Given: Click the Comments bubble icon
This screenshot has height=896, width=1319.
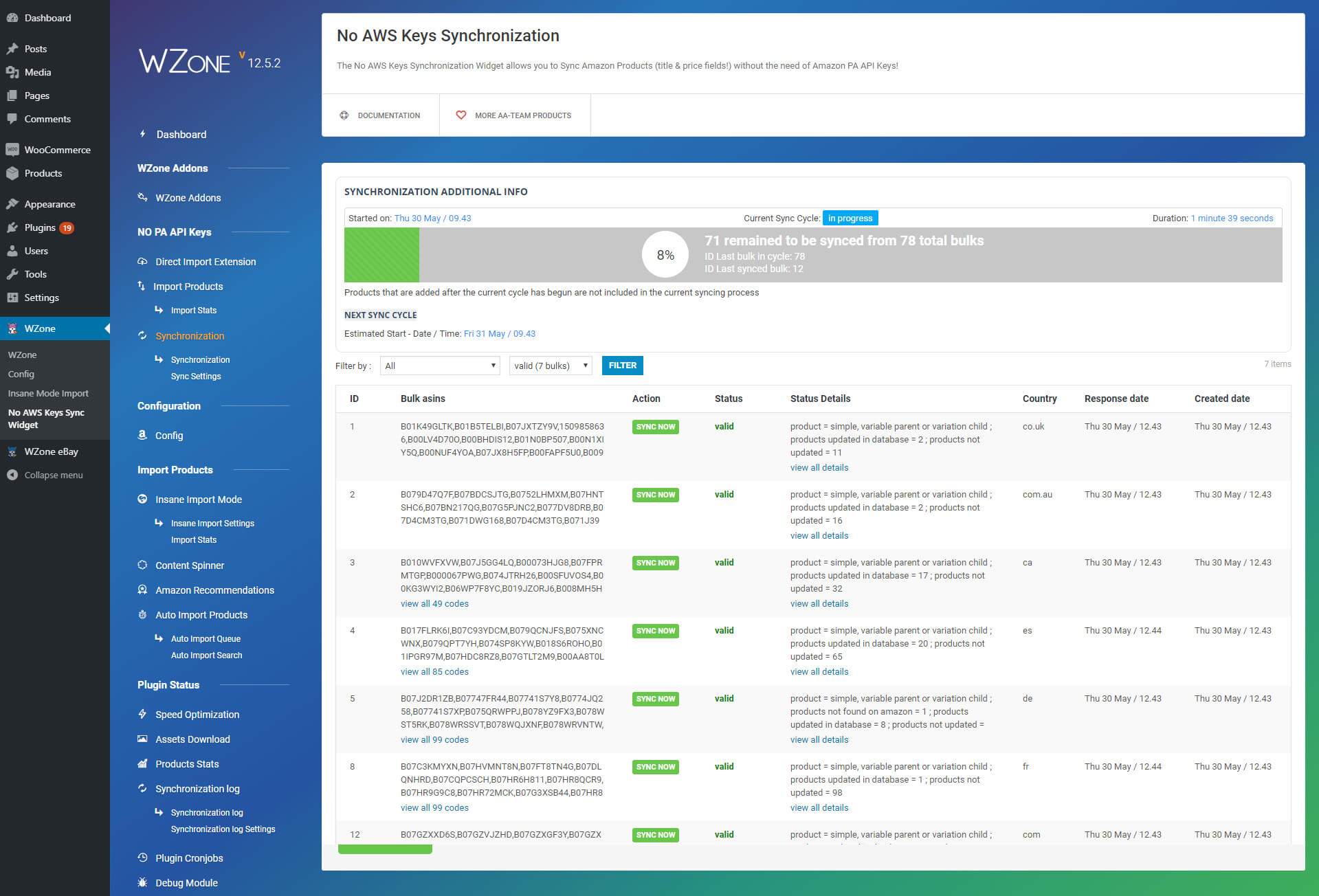Looking at the screenshot, I should pos(12,119).
